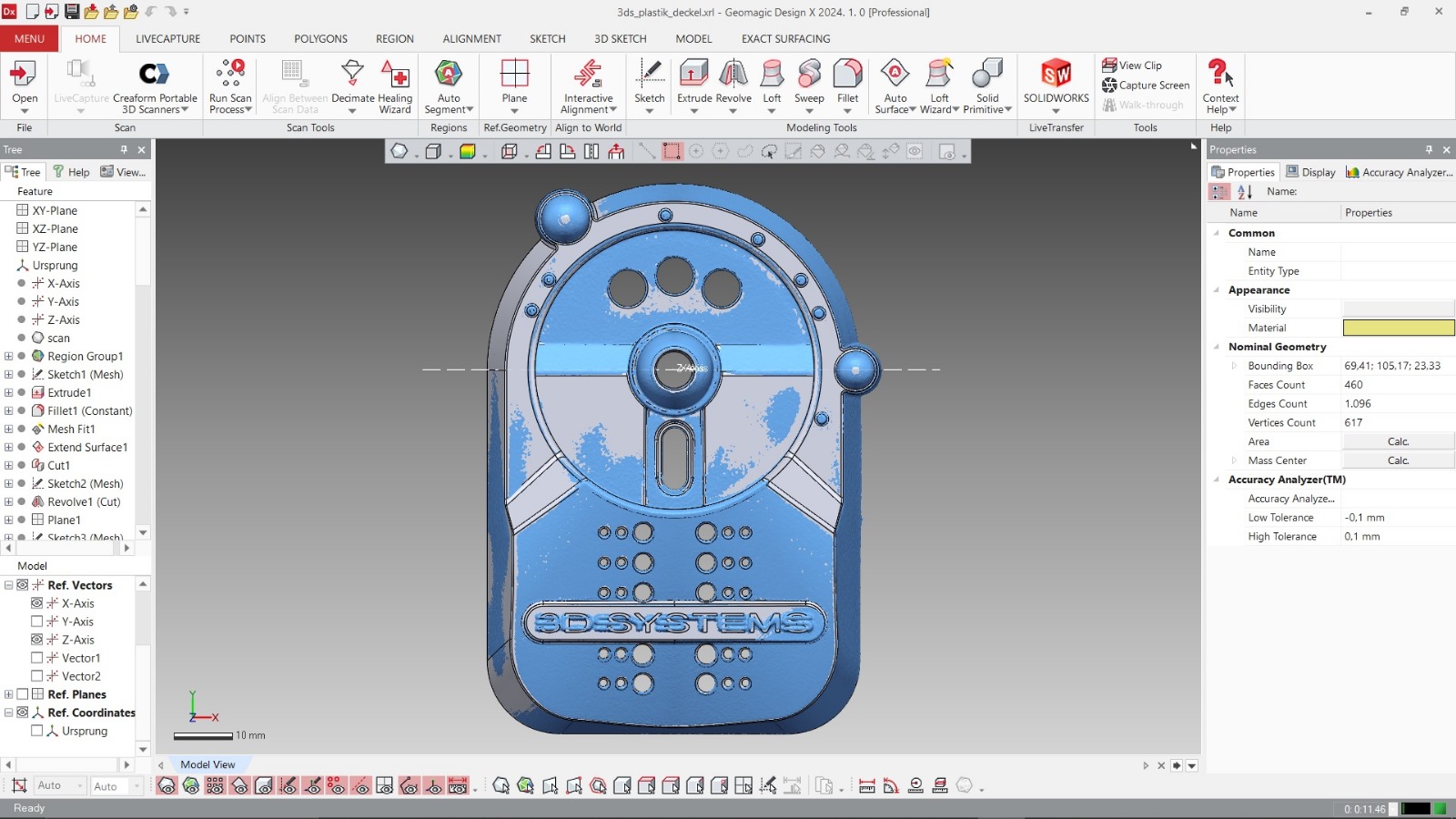Enable View Clip
Screen dimensions: 1456x819
(x=1132, y=66)
